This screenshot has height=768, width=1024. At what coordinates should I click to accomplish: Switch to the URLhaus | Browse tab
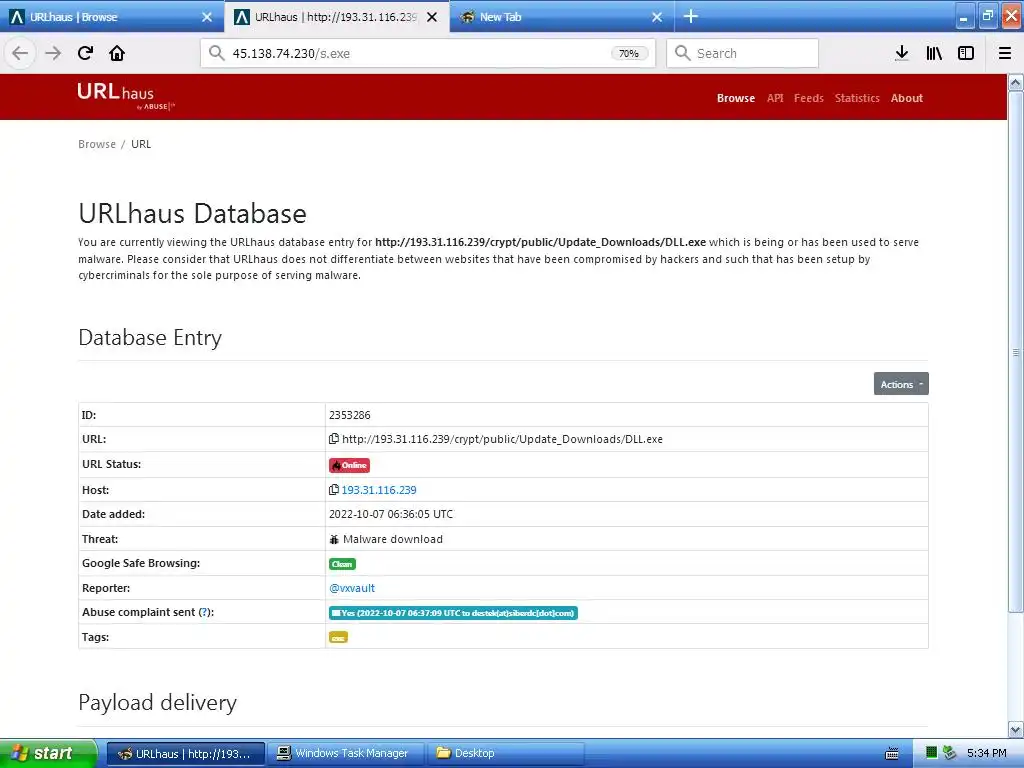click(112, 17)
